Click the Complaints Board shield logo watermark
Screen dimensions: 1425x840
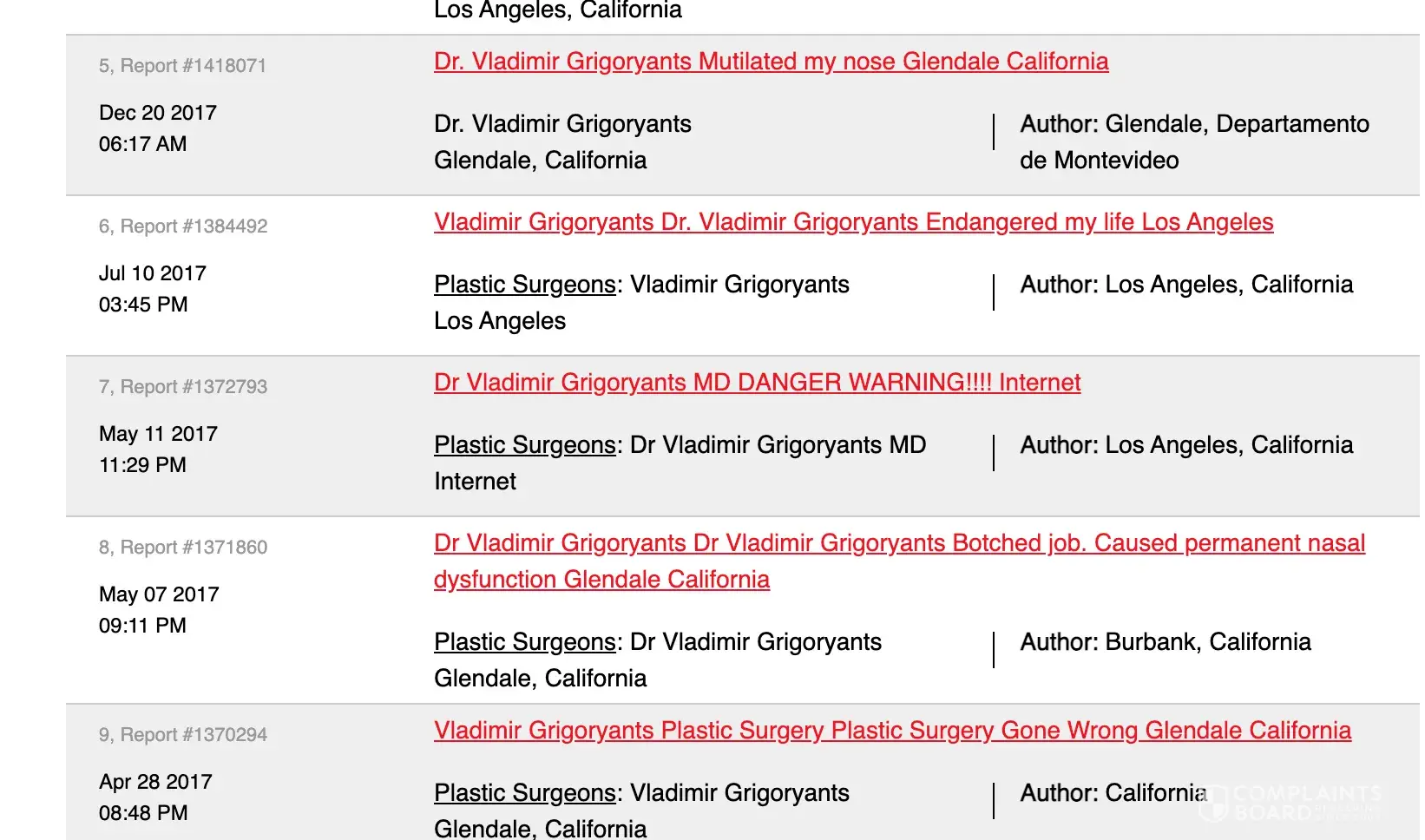1213,803
